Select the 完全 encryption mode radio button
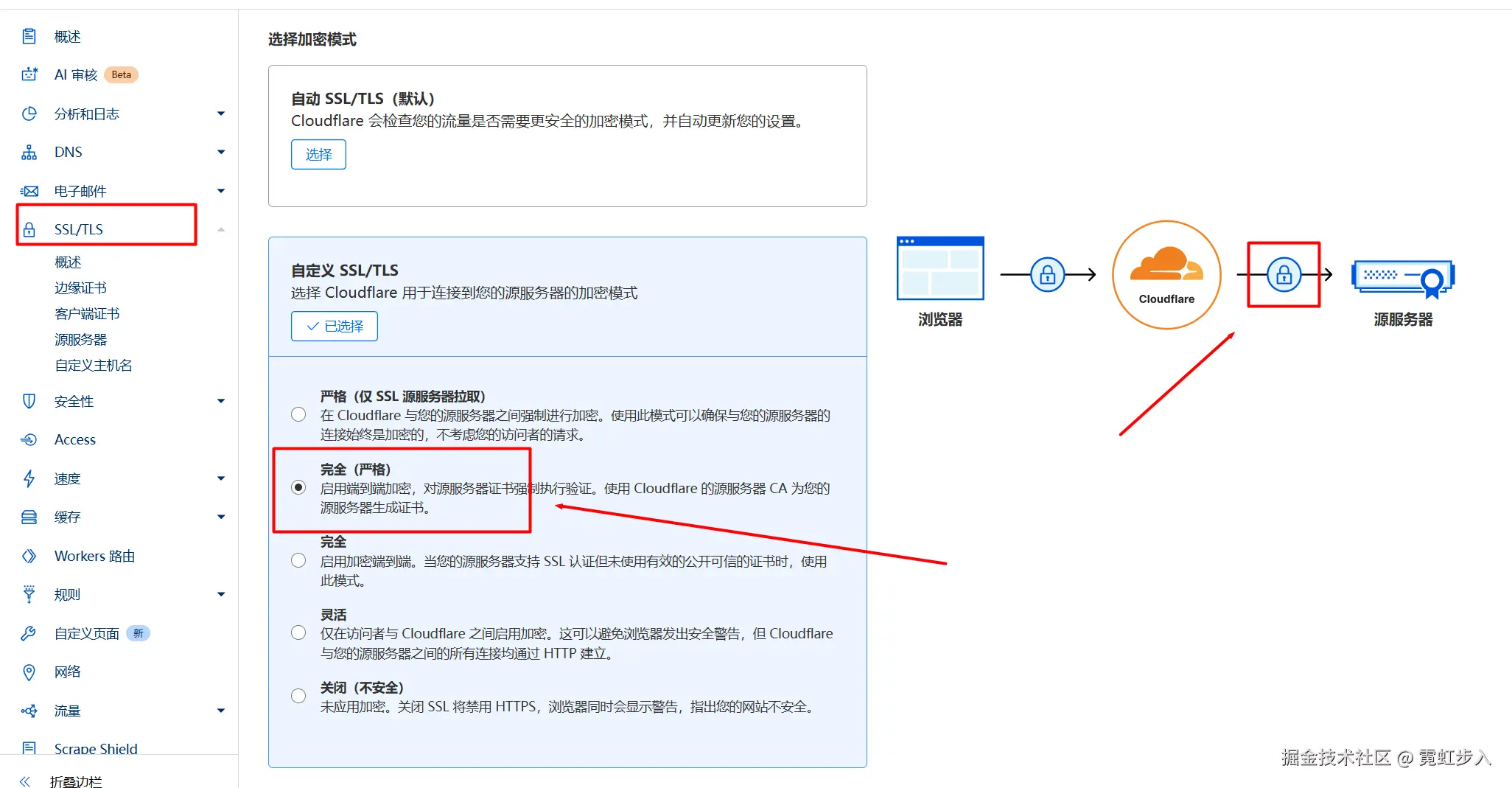1512x788 pixels. (x=298, y=560)
